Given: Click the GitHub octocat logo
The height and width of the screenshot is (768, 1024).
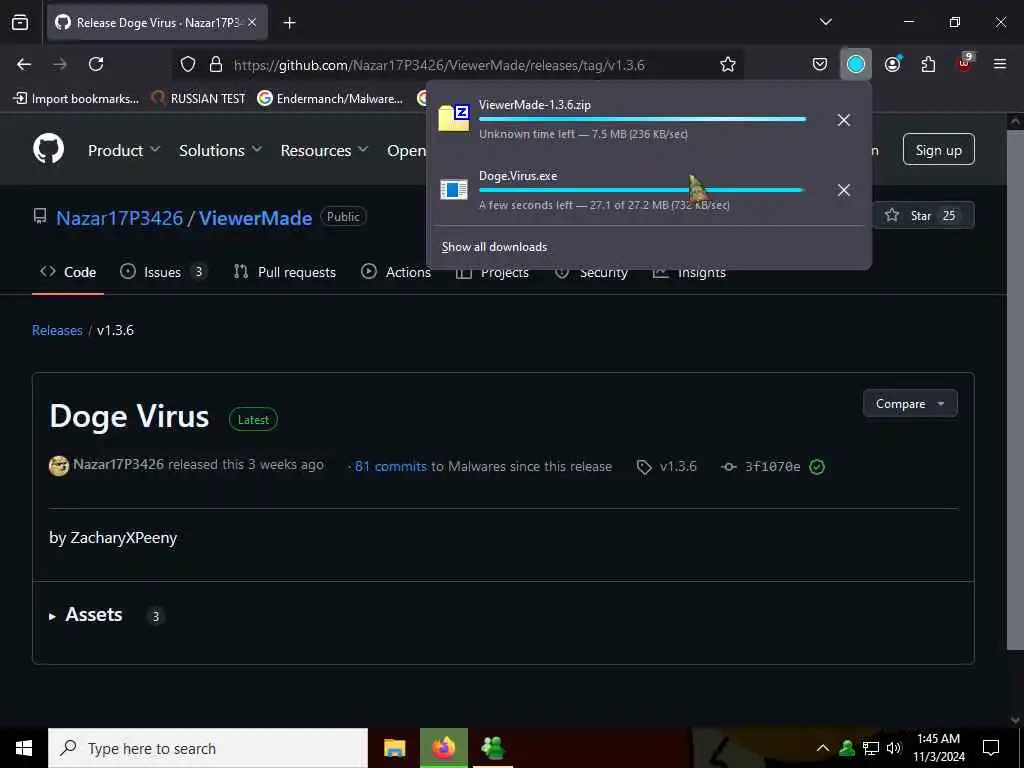Looking at the screenshot, I should pos(48,150).
